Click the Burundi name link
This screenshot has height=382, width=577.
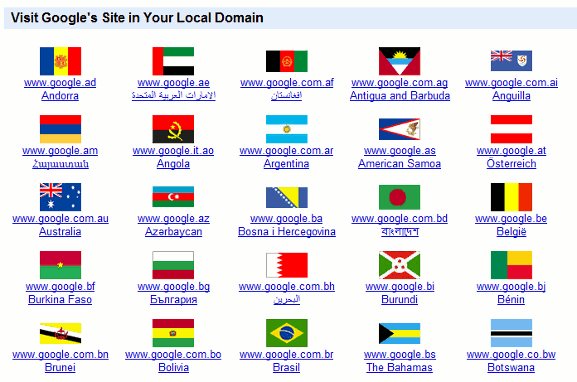[x=399, y=300]
